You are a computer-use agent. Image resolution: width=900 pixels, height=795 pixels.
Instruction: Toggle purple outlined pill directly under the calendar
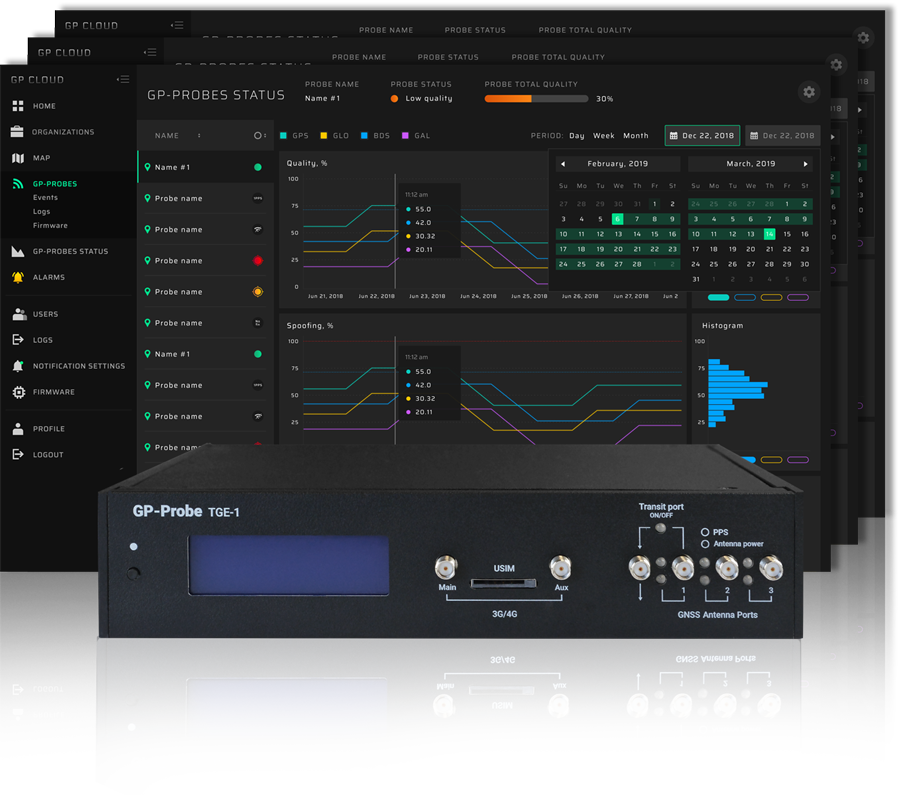798,297
